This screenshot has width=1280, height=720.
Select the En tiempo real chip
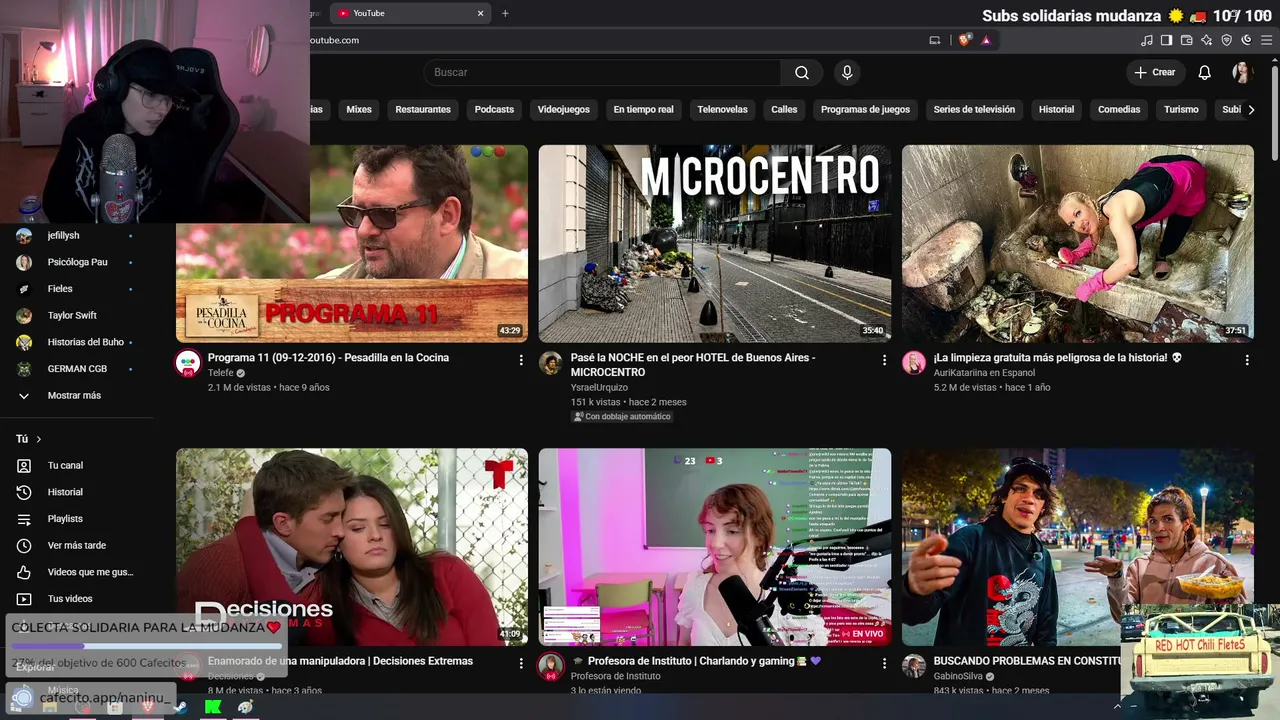pyautogui.click(x=644, y=110)
